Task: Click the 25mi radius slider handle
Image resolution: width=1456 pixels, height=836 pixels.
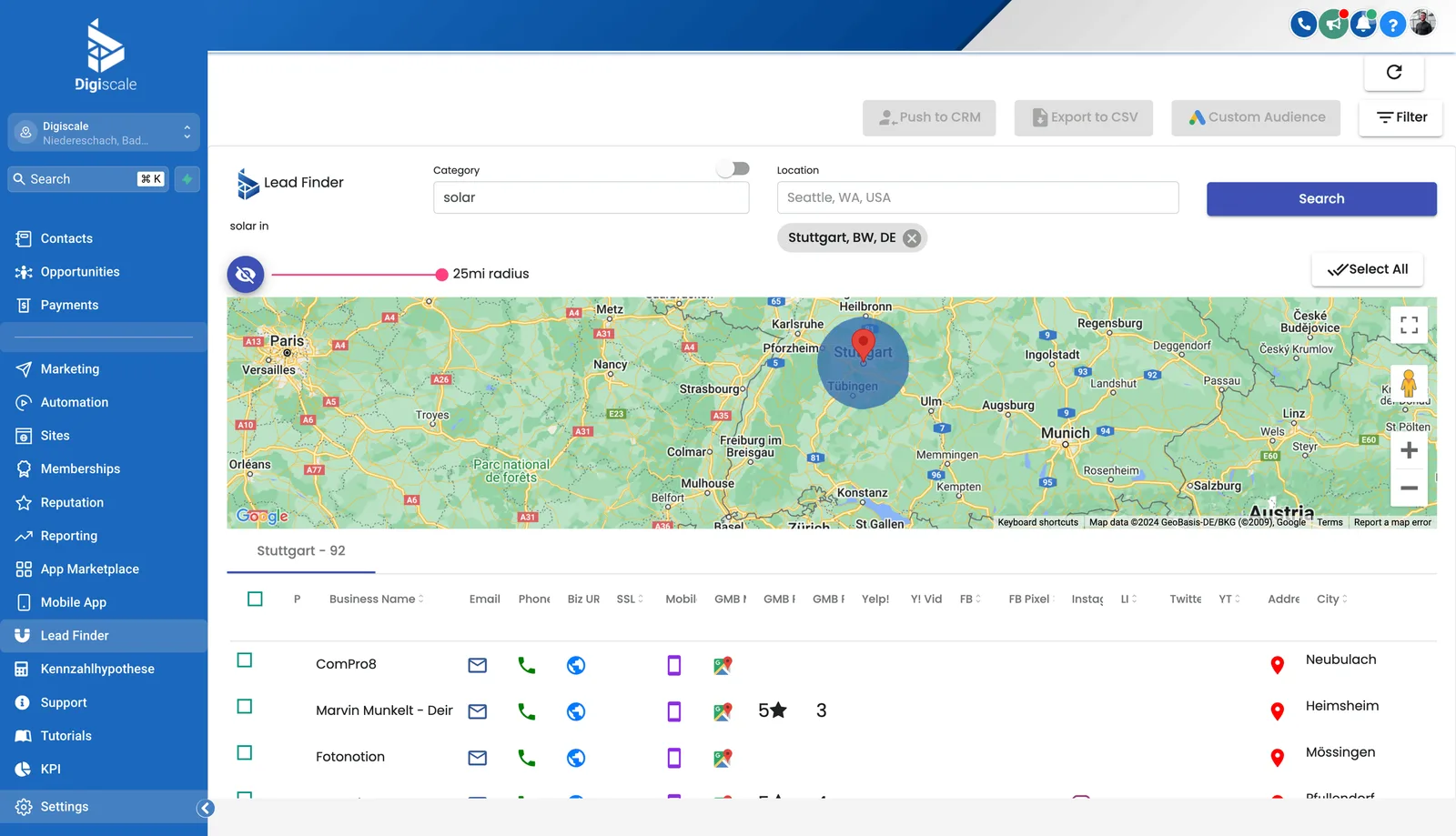Action: click(441, 274)
